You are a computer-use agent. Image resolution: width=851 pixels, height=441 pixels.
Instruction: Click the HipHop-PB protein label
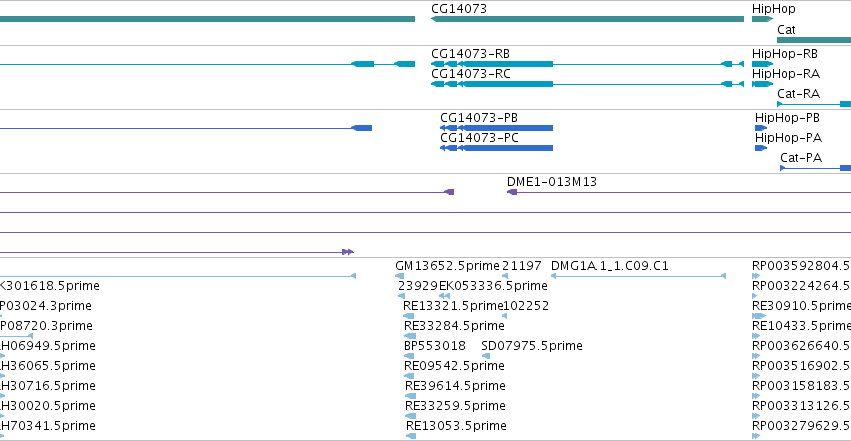(787, 118)
